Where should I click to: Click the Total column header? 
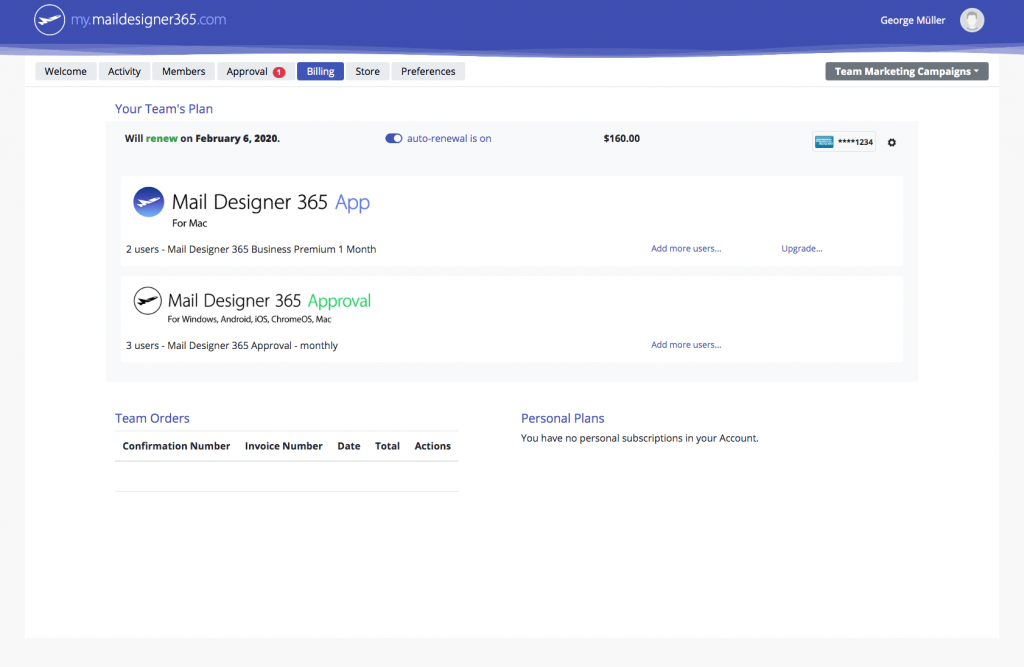coord(387,446)
